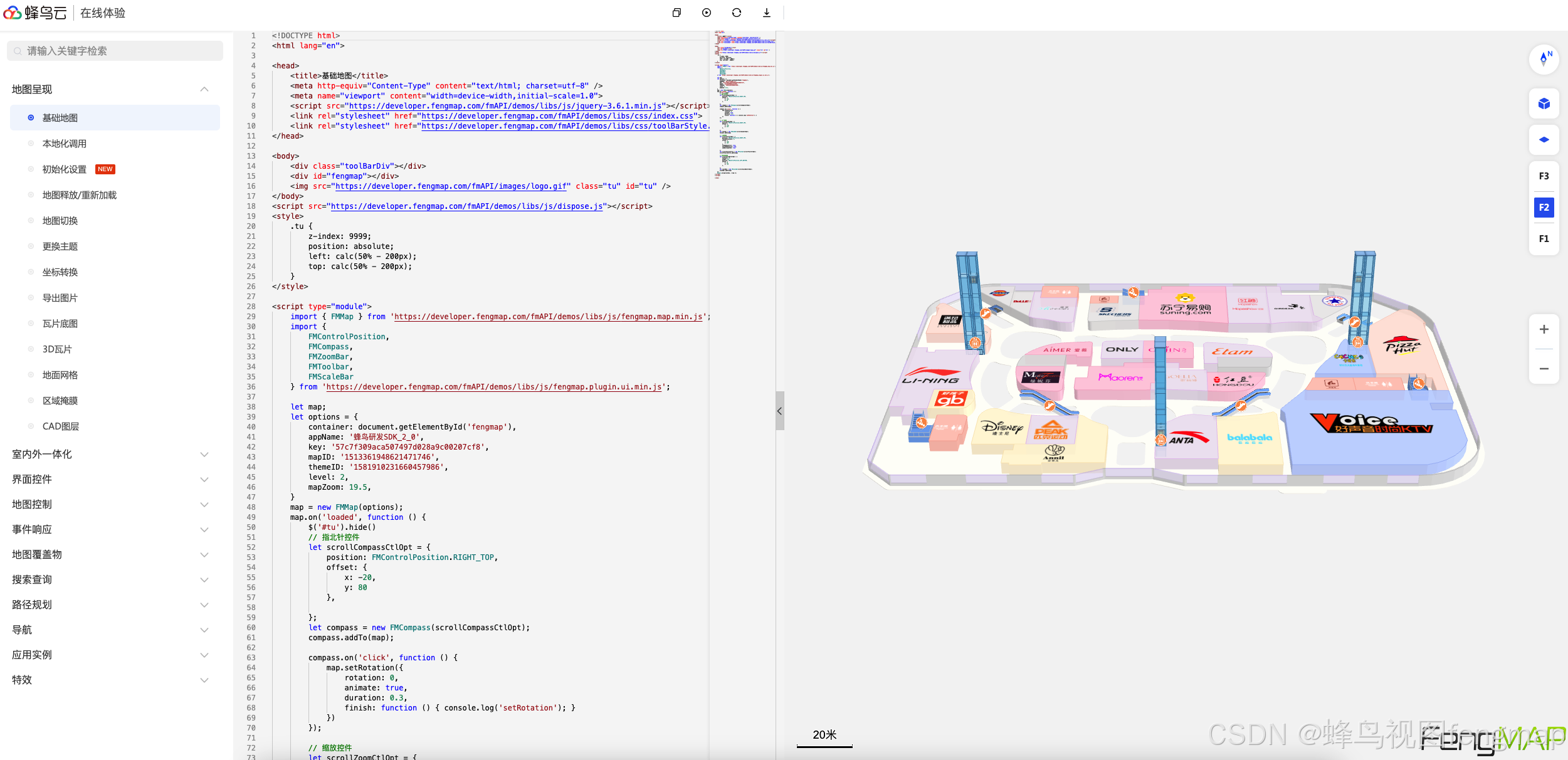
Task: Switch to floor F3
Action: (1544, 176)
